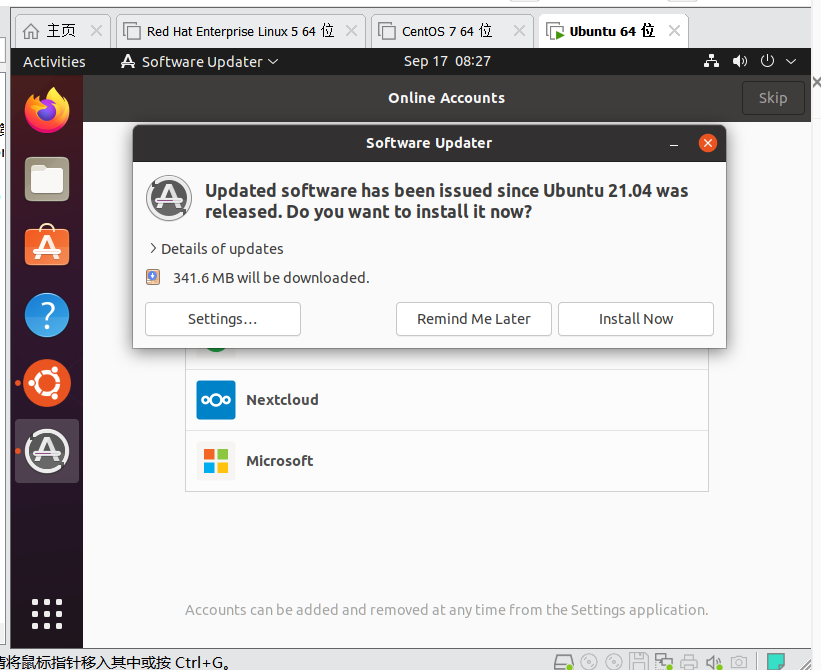The width and height of the screenshot is (821, 670).
Task: Click the volume speaker icon in top bar
Action: [x=739, y=61]
